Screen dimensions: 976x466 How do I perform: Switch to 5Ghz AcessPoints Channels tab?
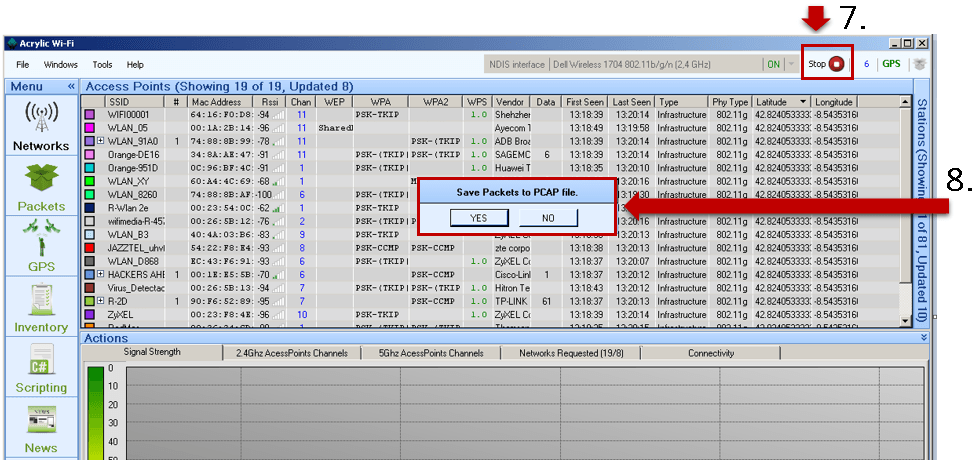431,353
